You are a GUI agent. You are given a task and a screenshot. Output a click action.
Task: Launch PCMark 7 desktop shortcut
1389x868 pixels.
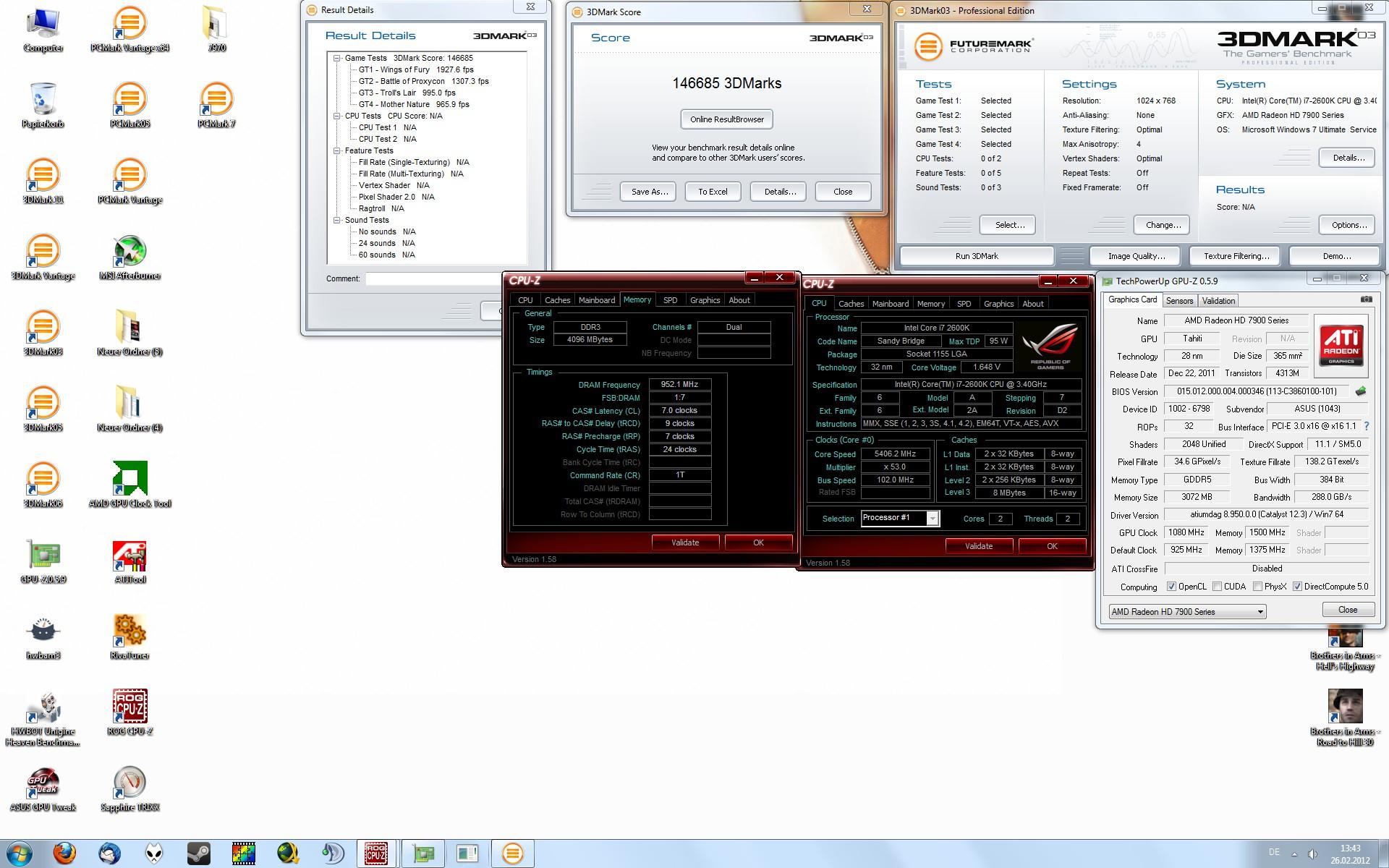click(216, 106)
